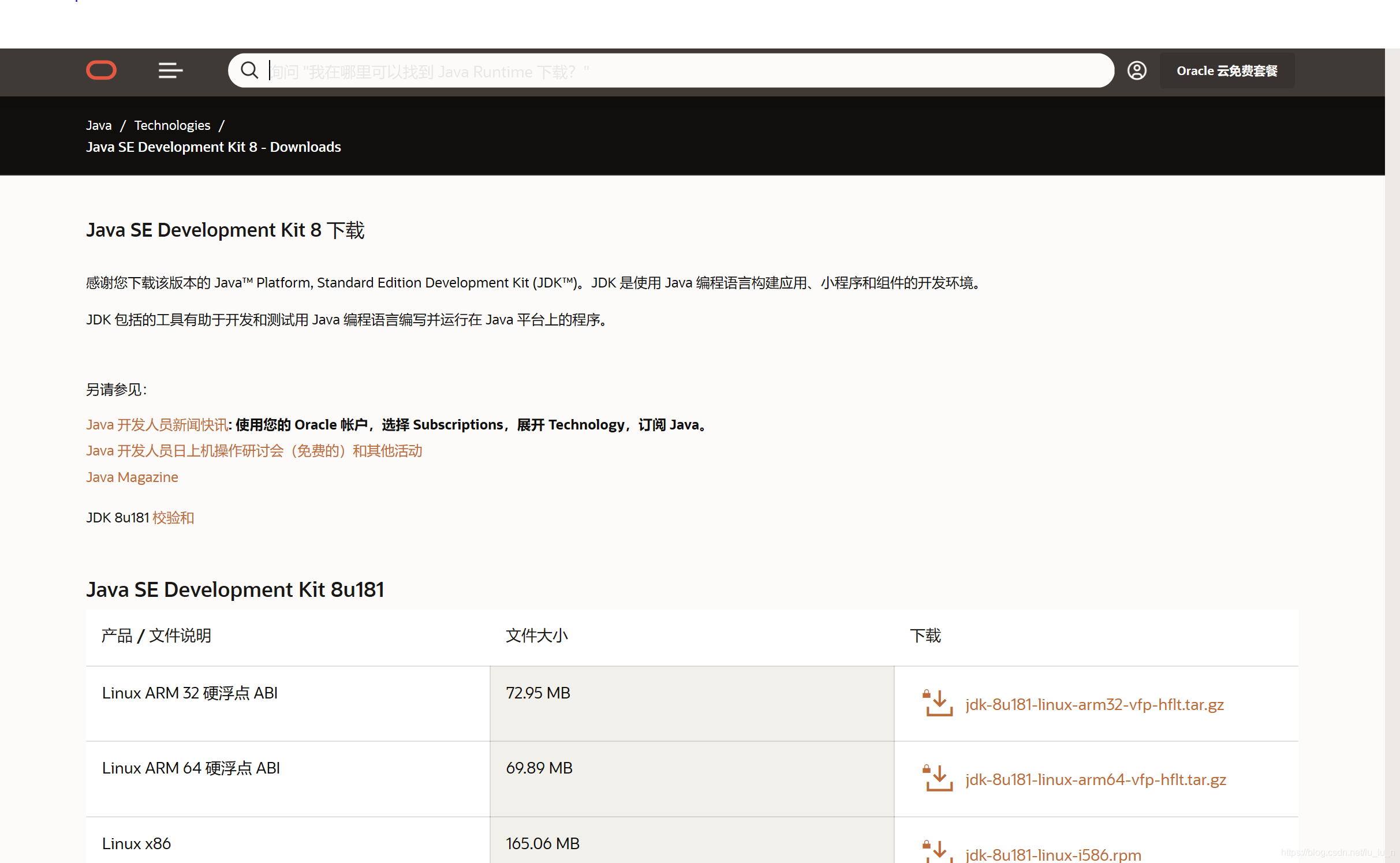Open the JDK 8u181 校验和 link
Screen dimensions: 1400x863
point(173,518)
